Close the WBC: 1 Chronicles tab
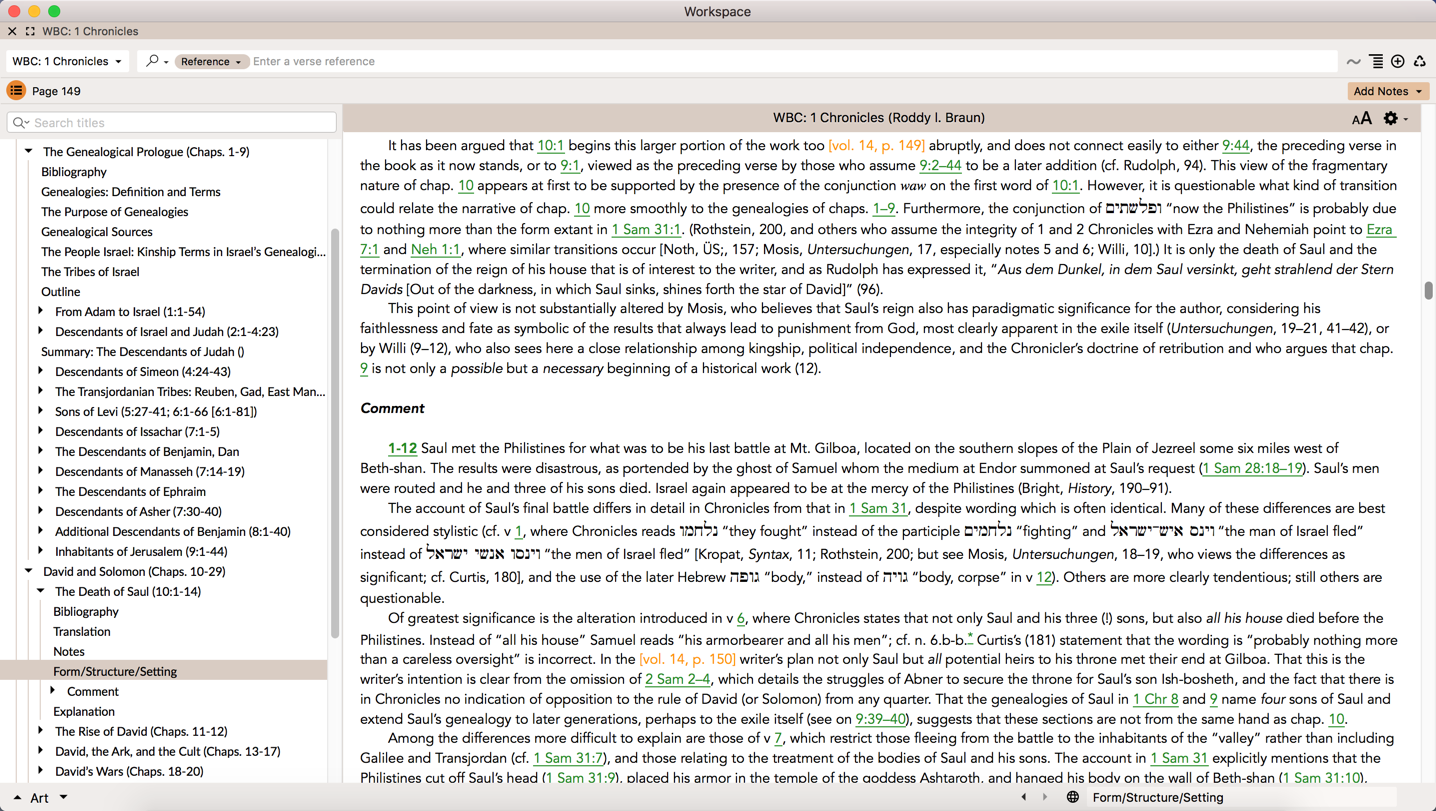This screenshot has height=811, width=1436. pos(12,32)
